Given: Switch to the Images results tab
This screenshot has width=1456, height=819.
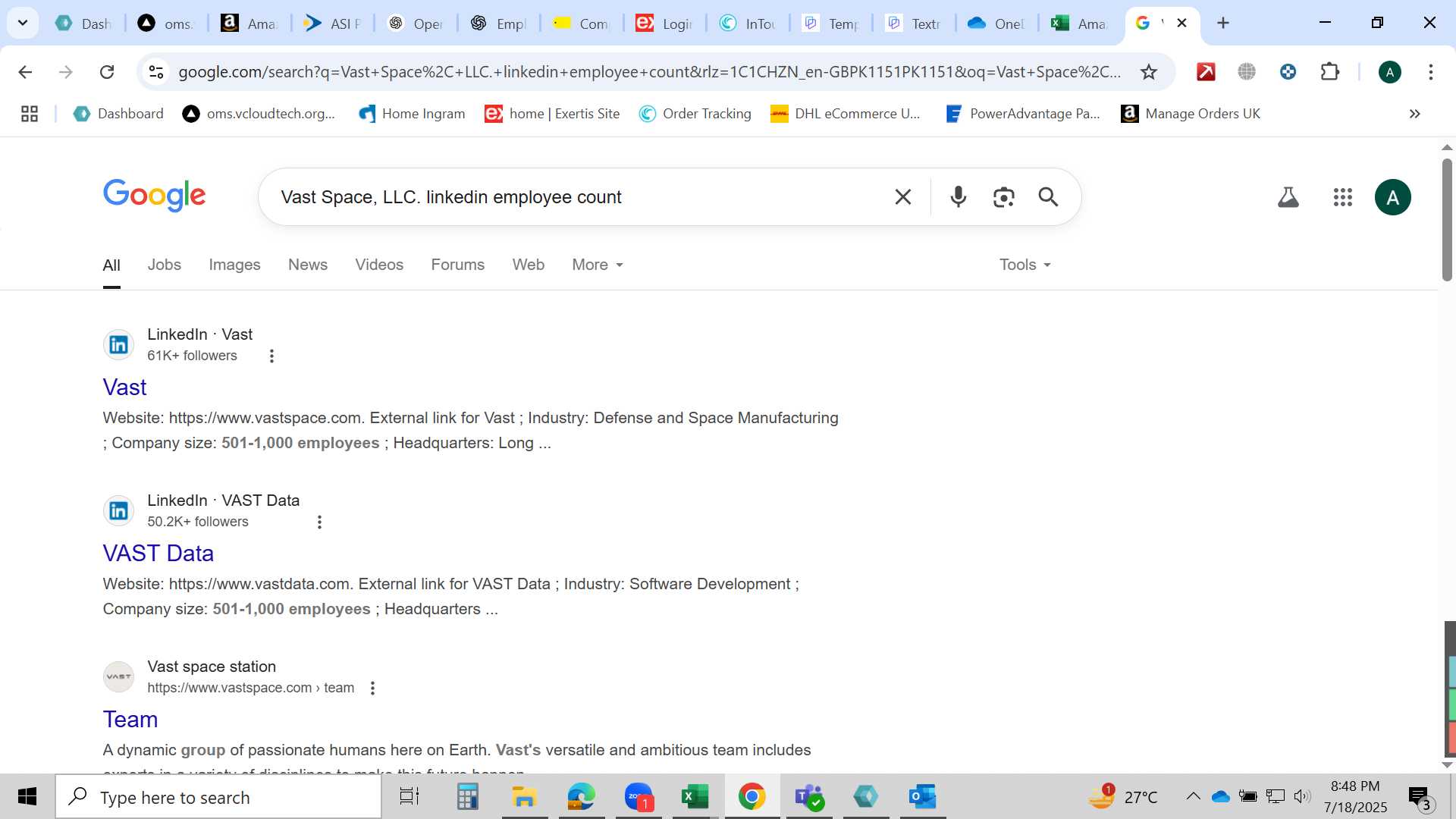Looking at the screenshot, I should click(x=234, y=265).
